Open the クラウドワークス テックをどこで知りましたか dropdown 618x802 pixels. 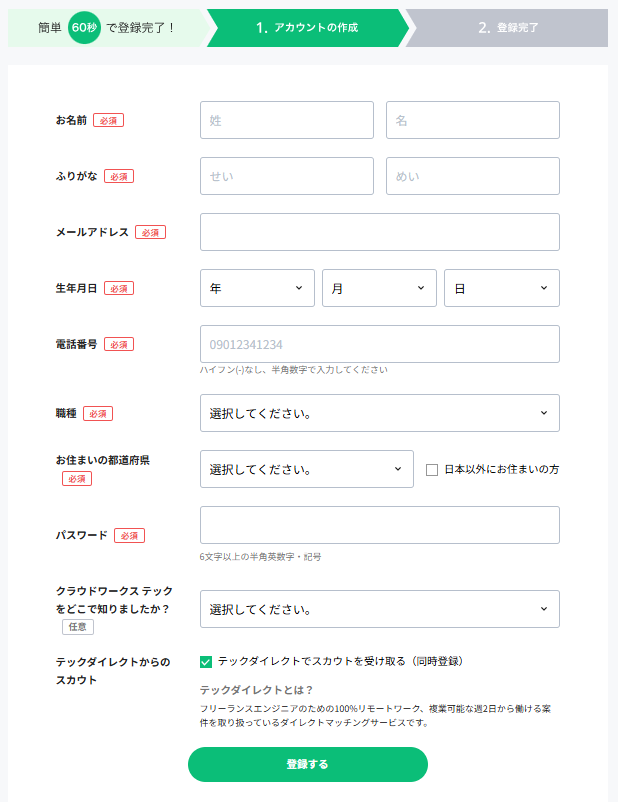click(379, 609)
